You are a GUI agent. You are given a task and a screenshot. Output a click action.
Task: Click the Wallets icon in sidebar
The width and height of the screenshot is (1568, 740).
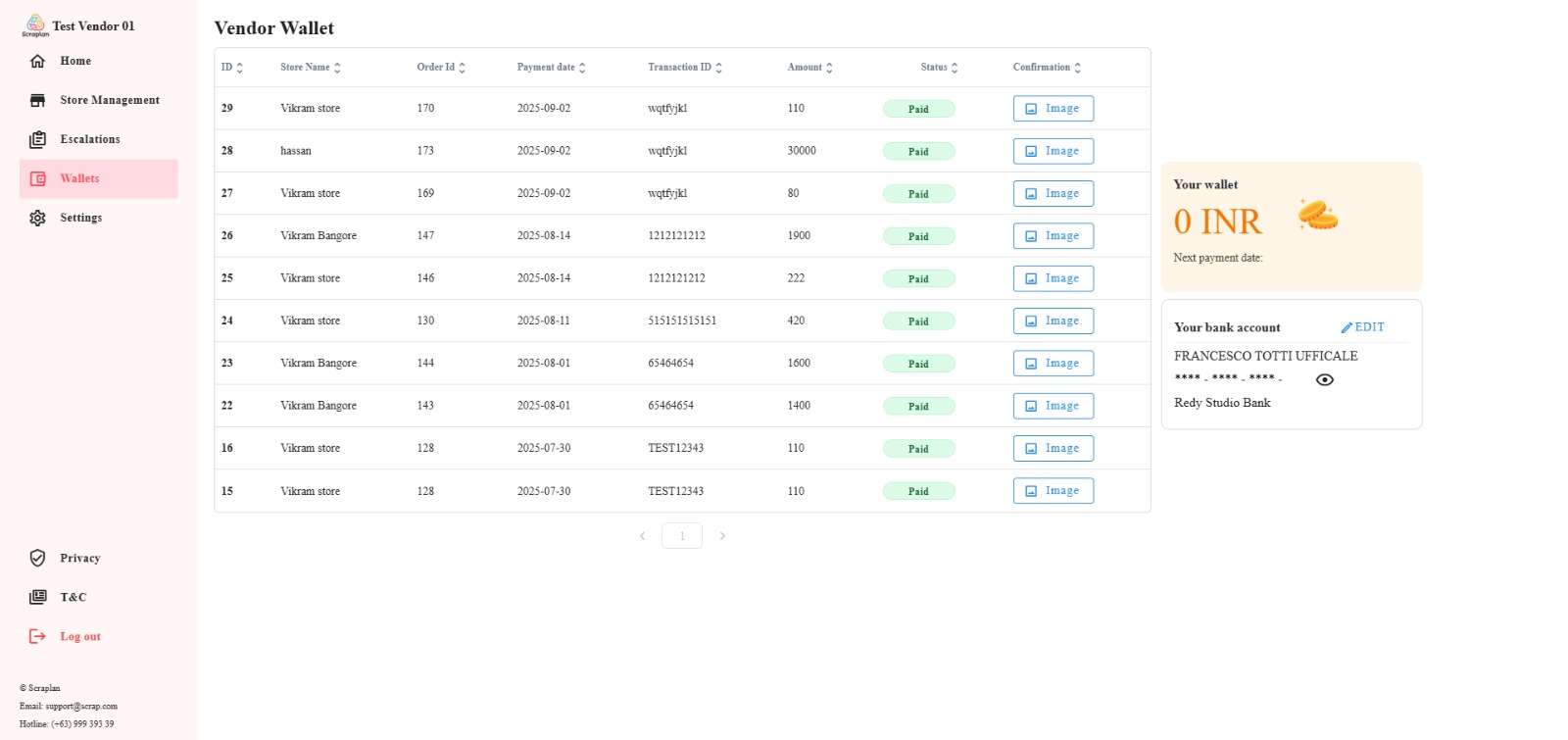pos(37,178)
